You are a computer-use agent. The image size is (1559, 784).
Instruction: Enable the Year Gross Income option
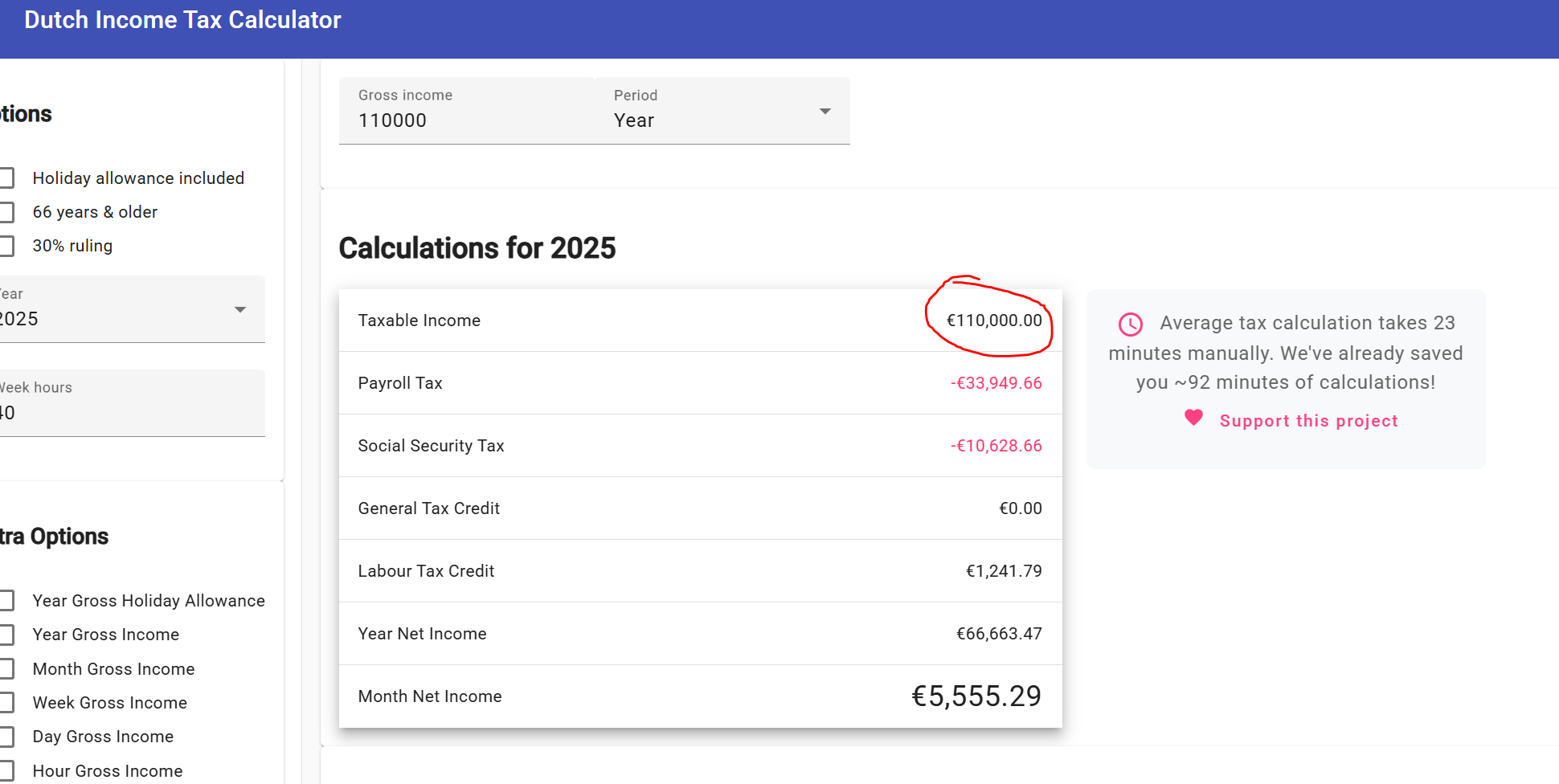coord(6,635)
